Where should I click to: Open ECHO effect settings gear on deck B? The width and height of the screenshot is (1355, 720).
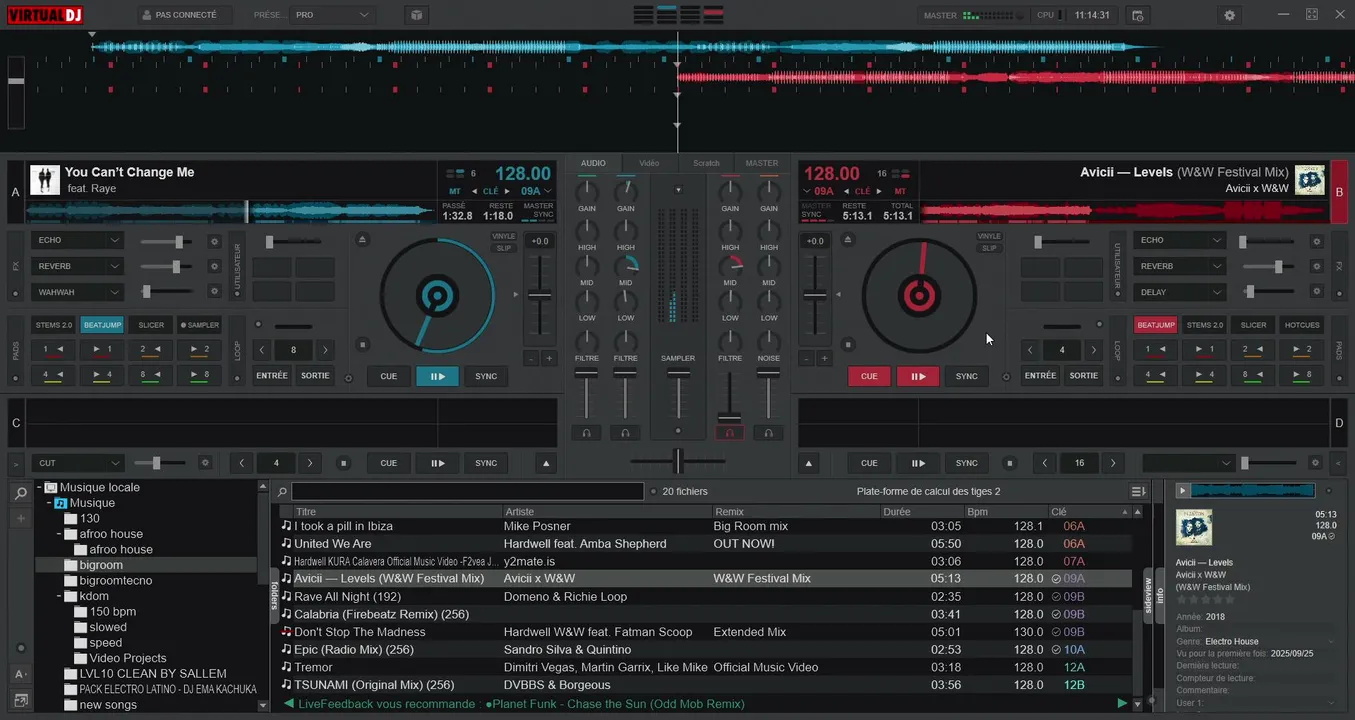click(1316, 242)
